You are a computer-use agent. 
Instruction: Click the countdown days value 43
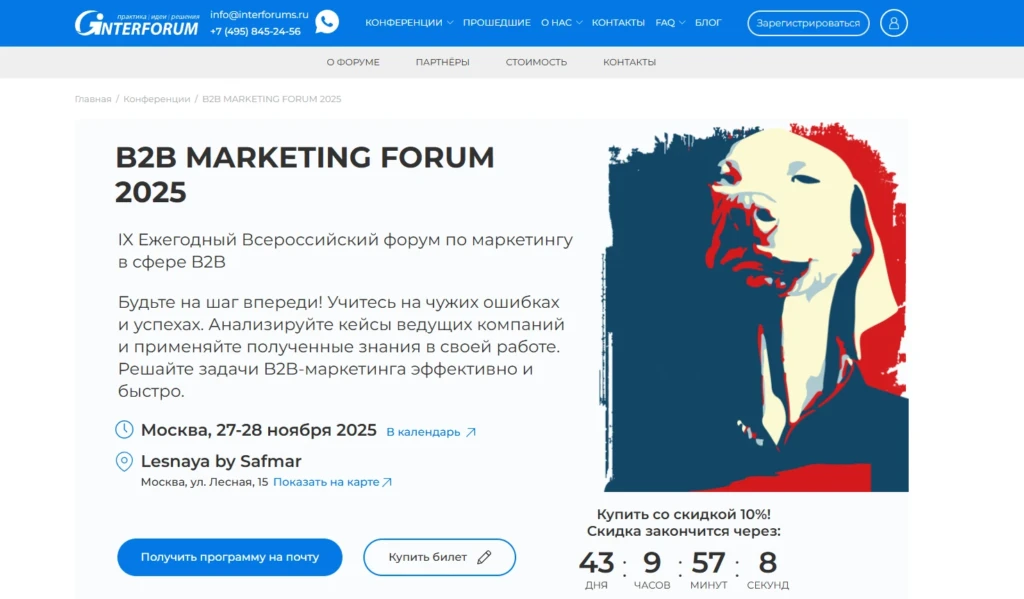[x=596, y=562]
